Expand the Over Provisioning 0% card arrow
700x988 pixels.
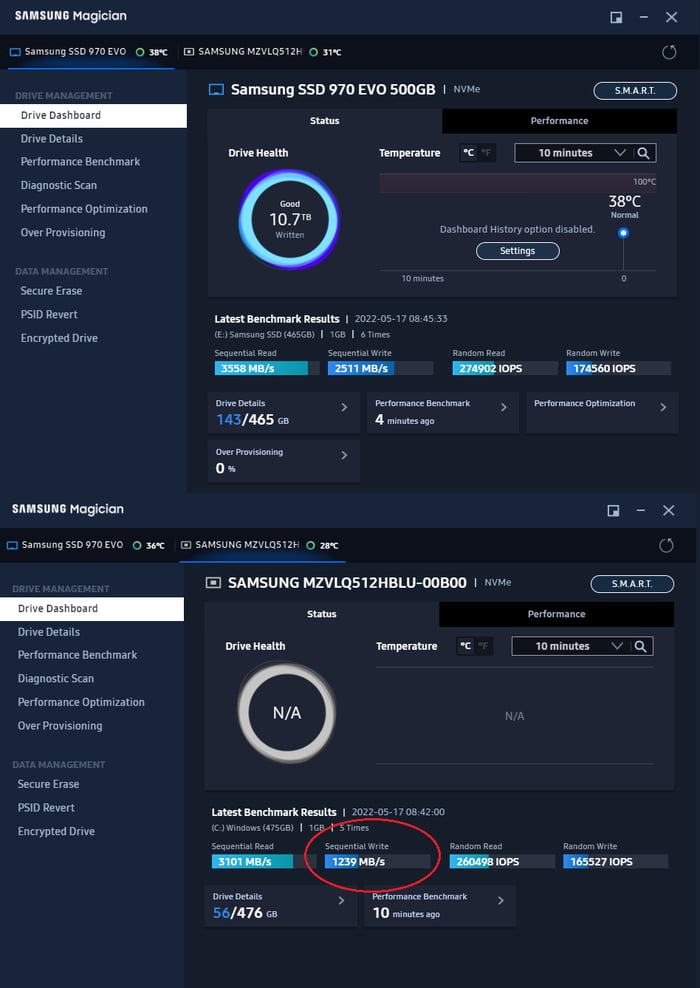[344, 456]
